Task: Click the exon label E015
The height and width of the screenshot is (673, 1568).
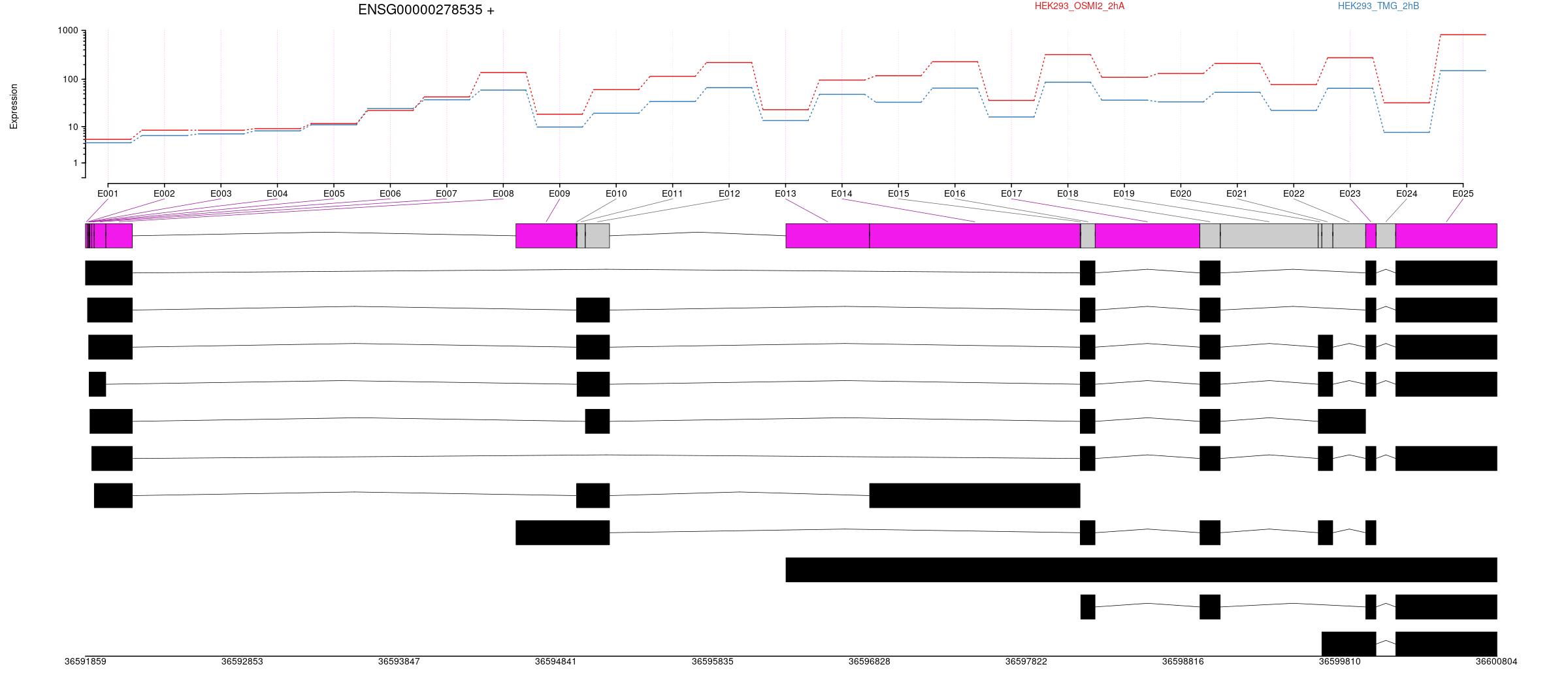Action: tap(898, 193)
